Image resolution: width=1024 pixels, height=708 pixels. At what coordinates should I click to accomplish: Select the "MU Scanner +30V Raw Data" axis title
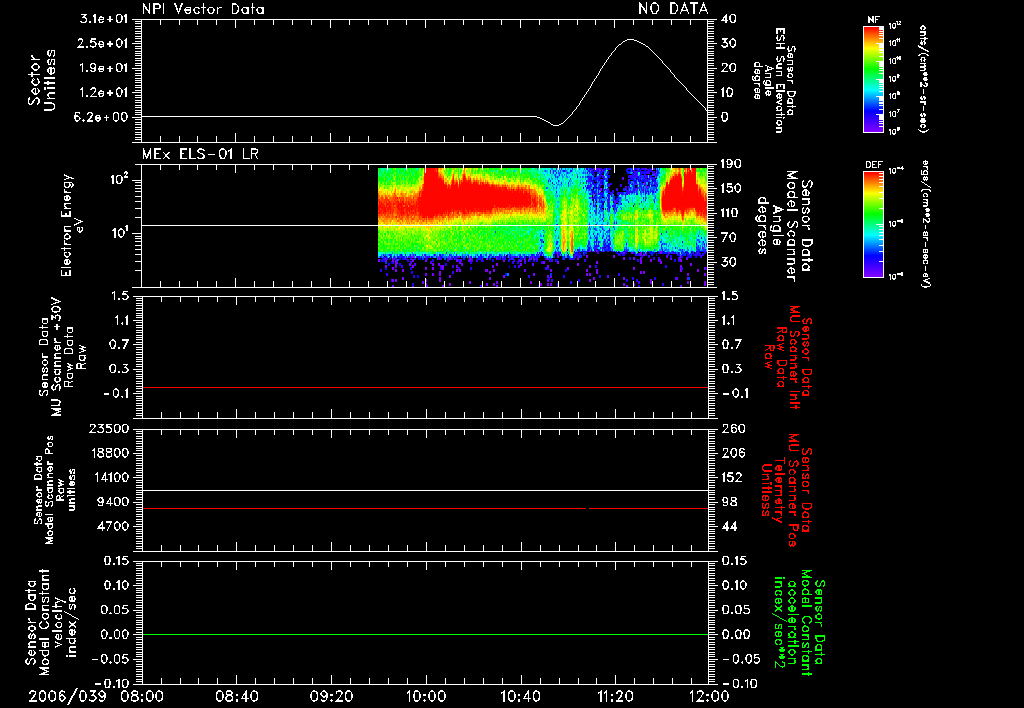pyautogui.click(x=62, y=358)
